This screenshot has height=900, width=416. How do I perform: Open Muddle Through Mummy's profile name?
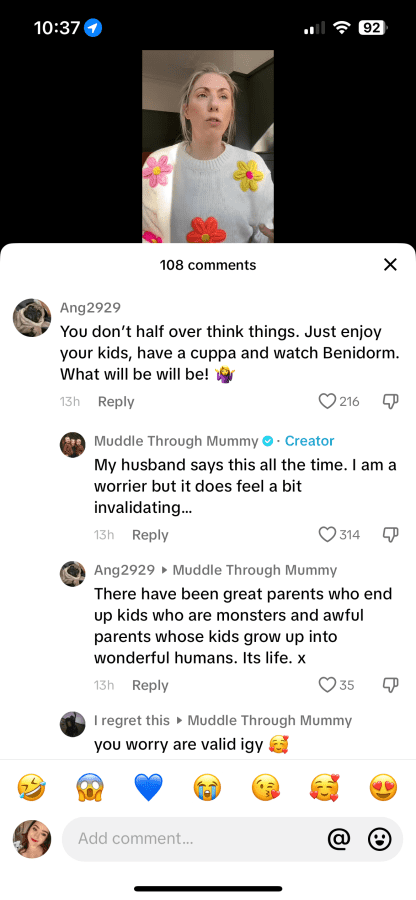[176, 441]
